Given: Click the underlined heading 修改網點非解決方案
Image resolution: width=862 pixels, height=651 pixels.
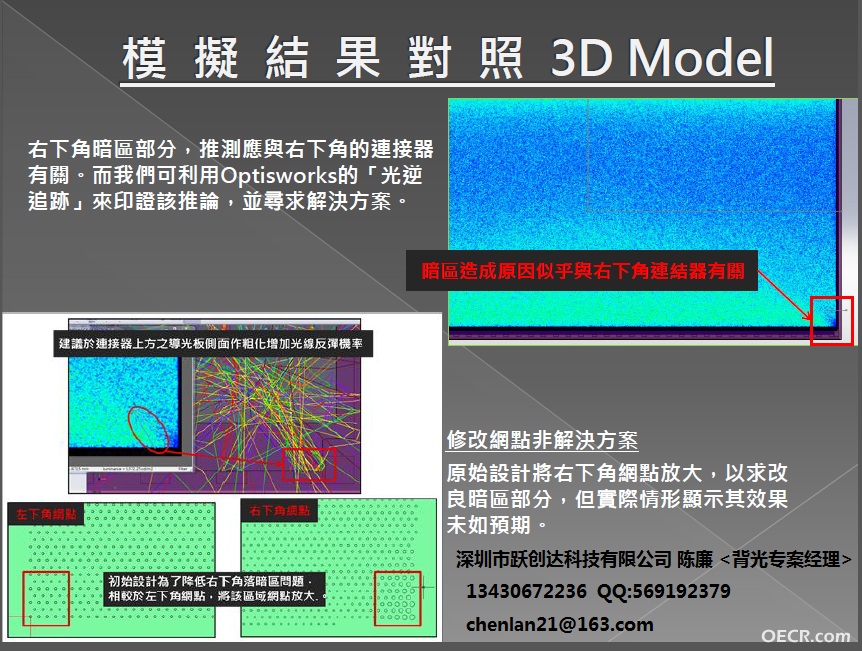Looking at the screenshot, I should coord(542,440).
